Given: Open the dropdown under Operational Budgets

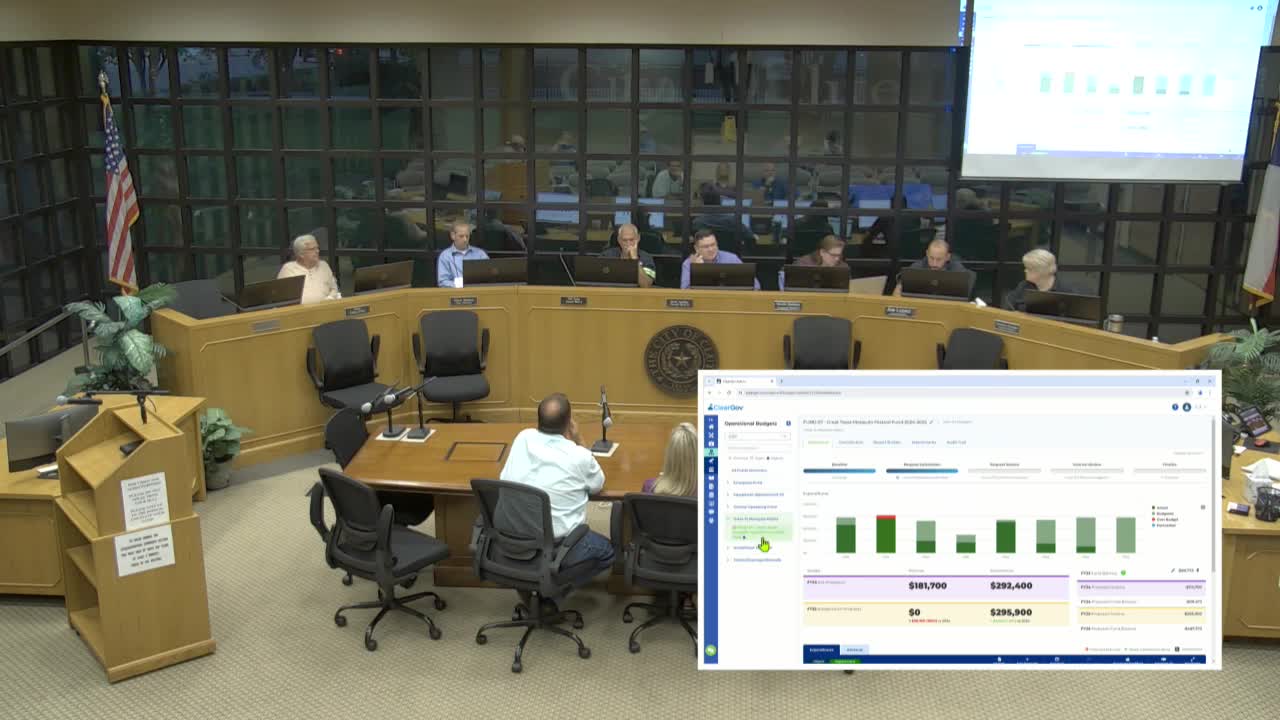Looking at the screenshot, I should pyautogui.click(x=758, y=436).
